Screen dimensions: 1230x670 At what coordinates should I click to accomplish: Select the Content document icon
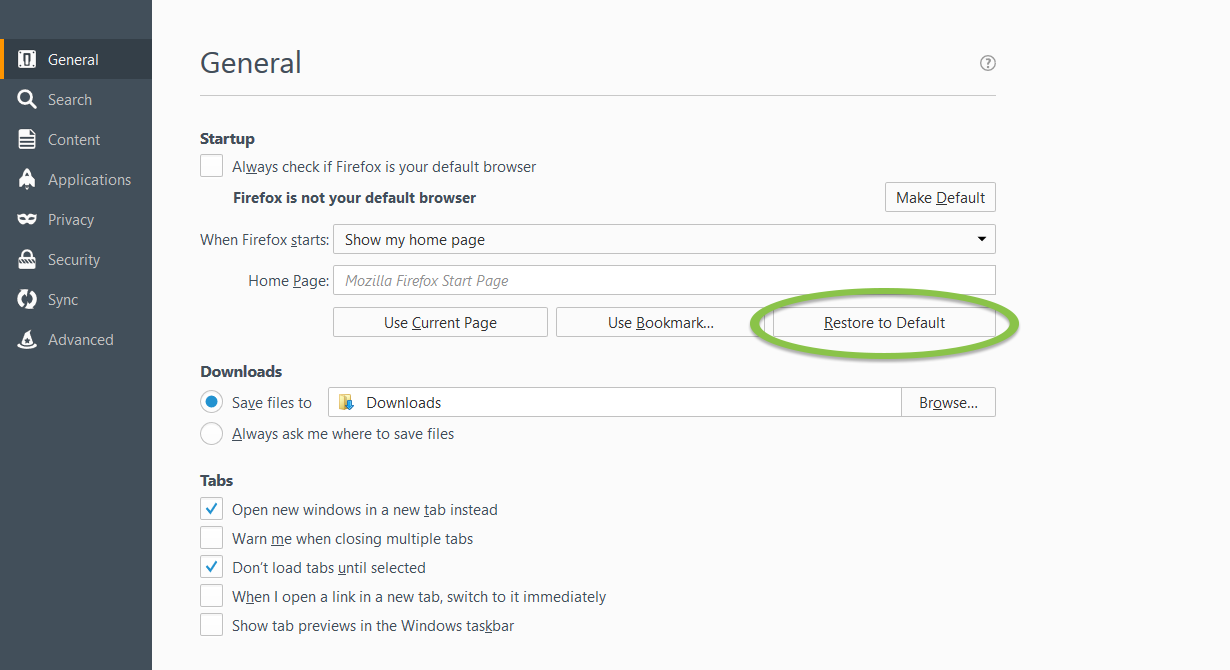(x=27, y=140)
